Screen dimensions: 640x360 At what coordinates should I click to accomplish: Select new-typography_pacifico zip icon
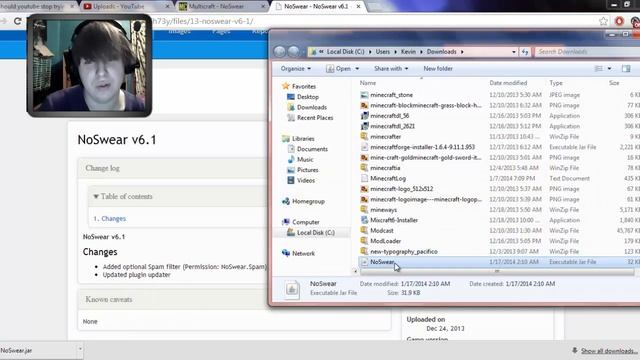[364, 251]
